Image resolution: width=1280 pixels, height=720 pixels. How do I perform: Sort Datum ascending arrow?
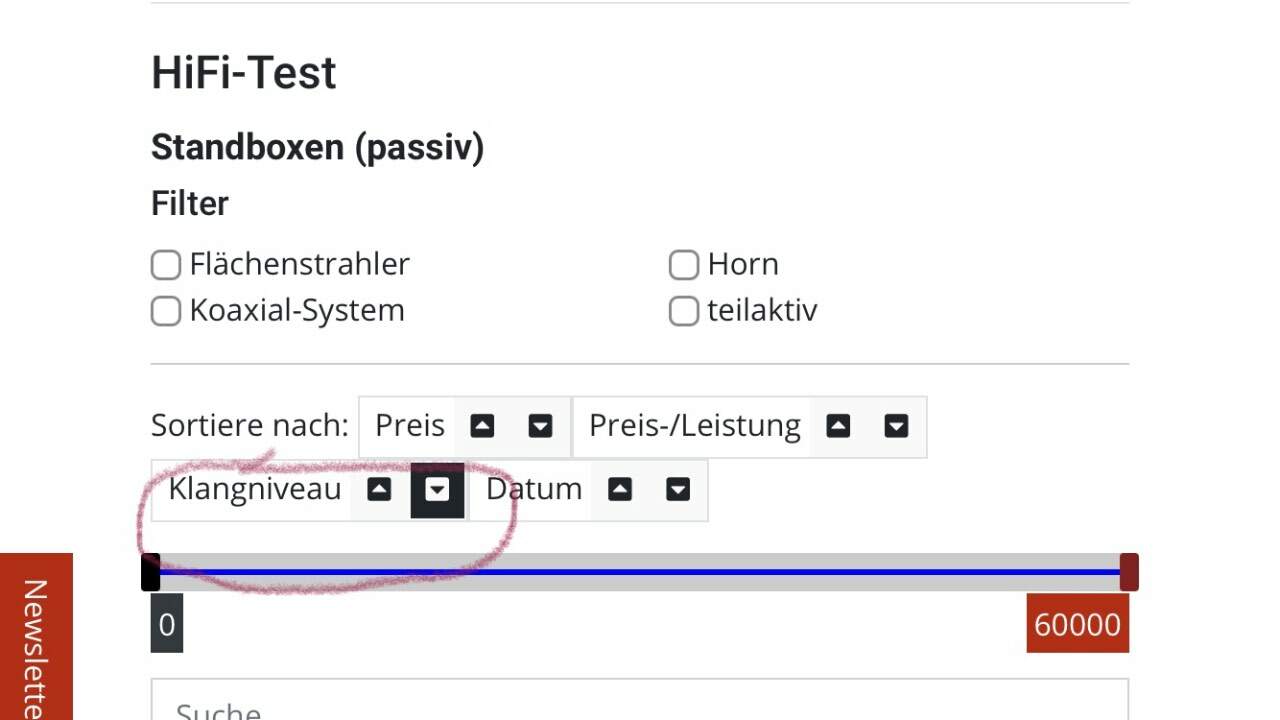[620, 489]
